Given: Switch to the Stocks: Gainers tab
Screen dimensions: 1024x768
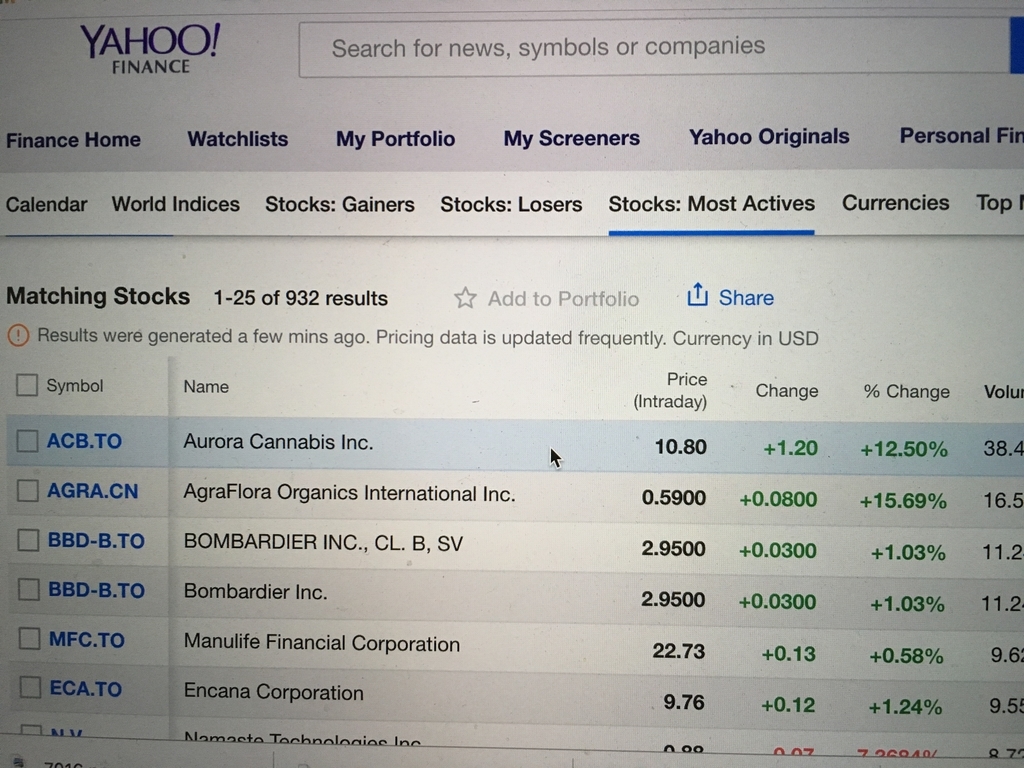Looking at the screenshot, I should point(340,204).
